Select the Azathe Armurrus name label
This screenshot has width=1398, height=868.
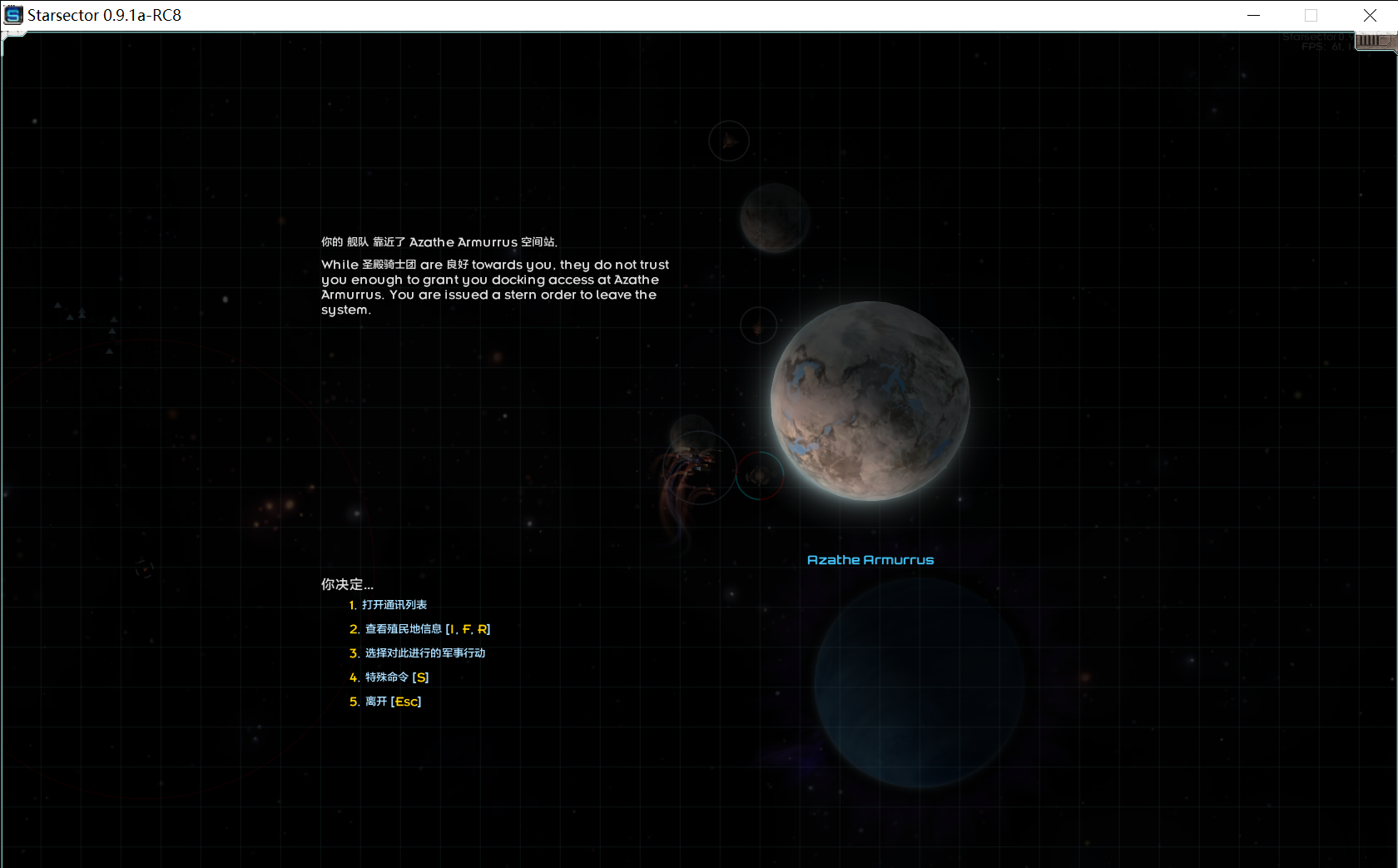[870, 560]
